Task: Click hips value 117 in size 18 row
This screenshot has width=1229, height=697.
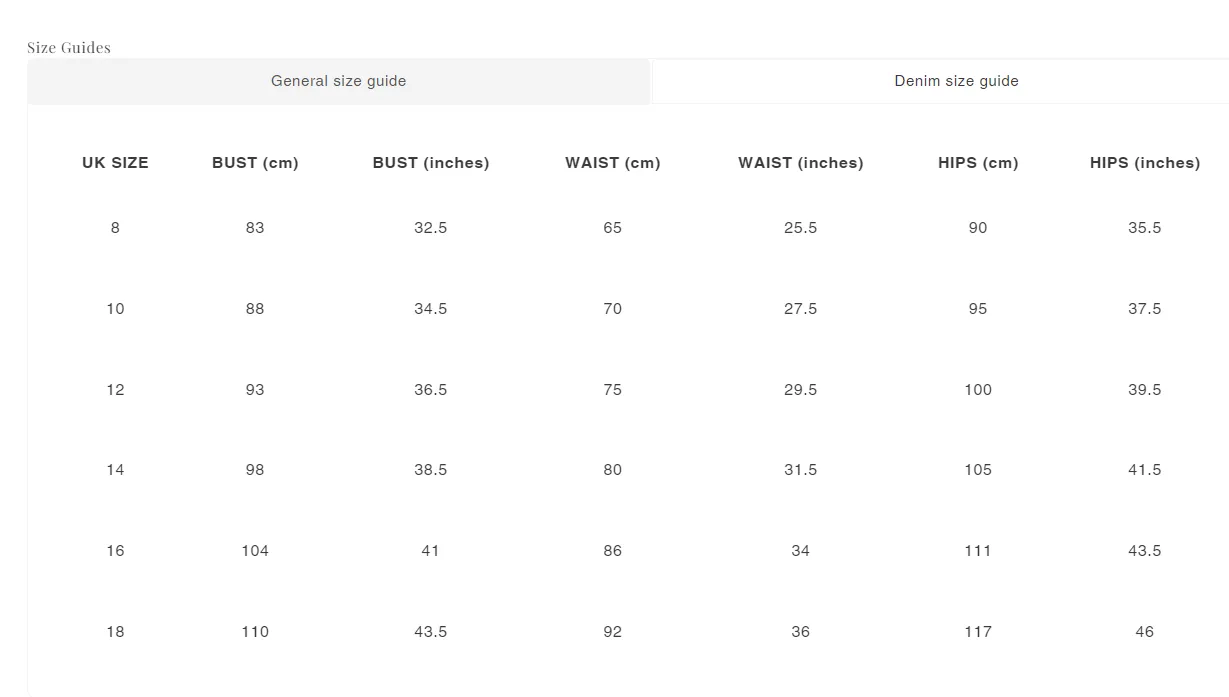Action: click(x=978, y=632)
